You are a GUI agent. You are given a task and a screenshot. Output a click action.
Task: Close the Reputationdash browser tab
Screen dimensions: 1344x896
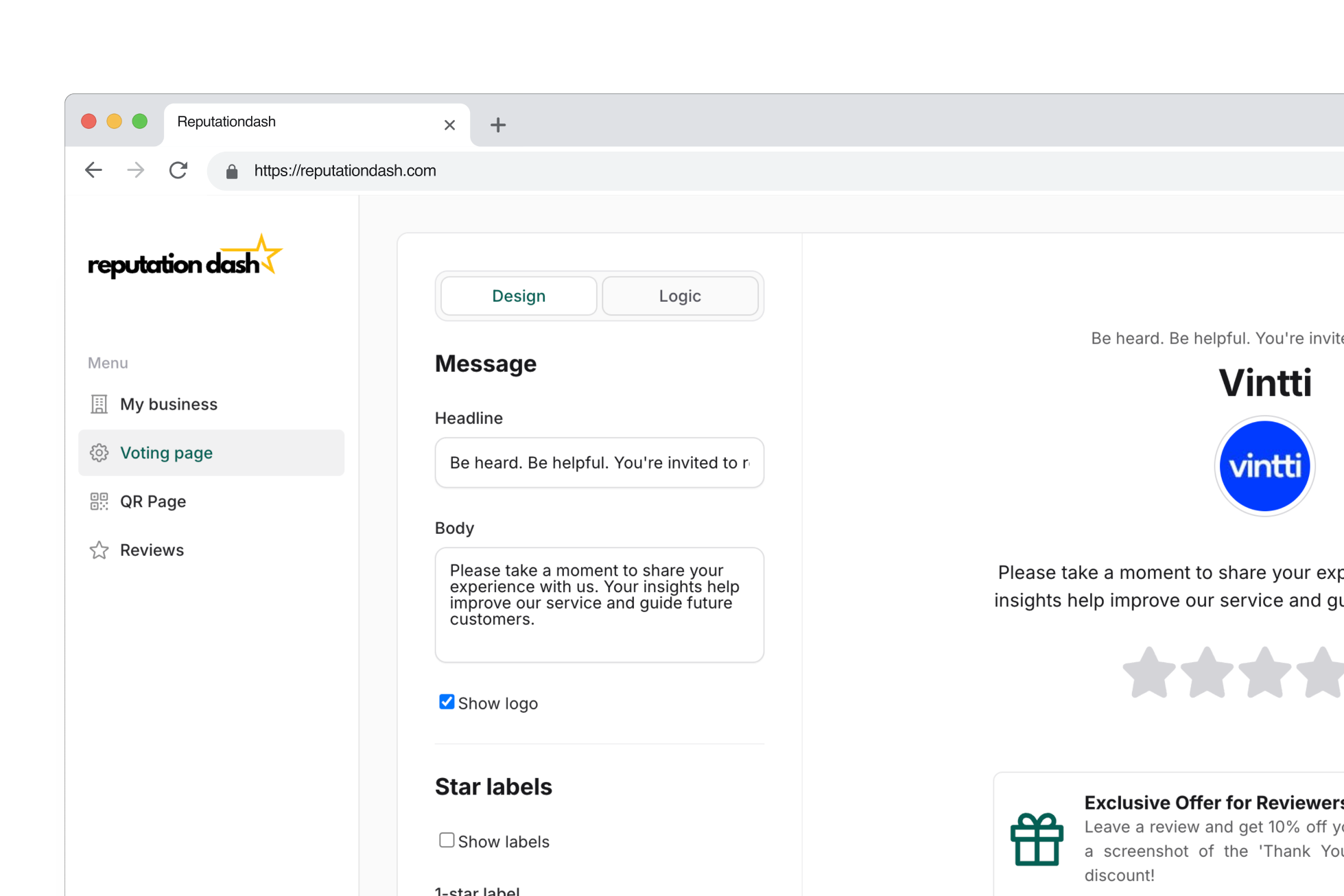(x=449, y=125)
